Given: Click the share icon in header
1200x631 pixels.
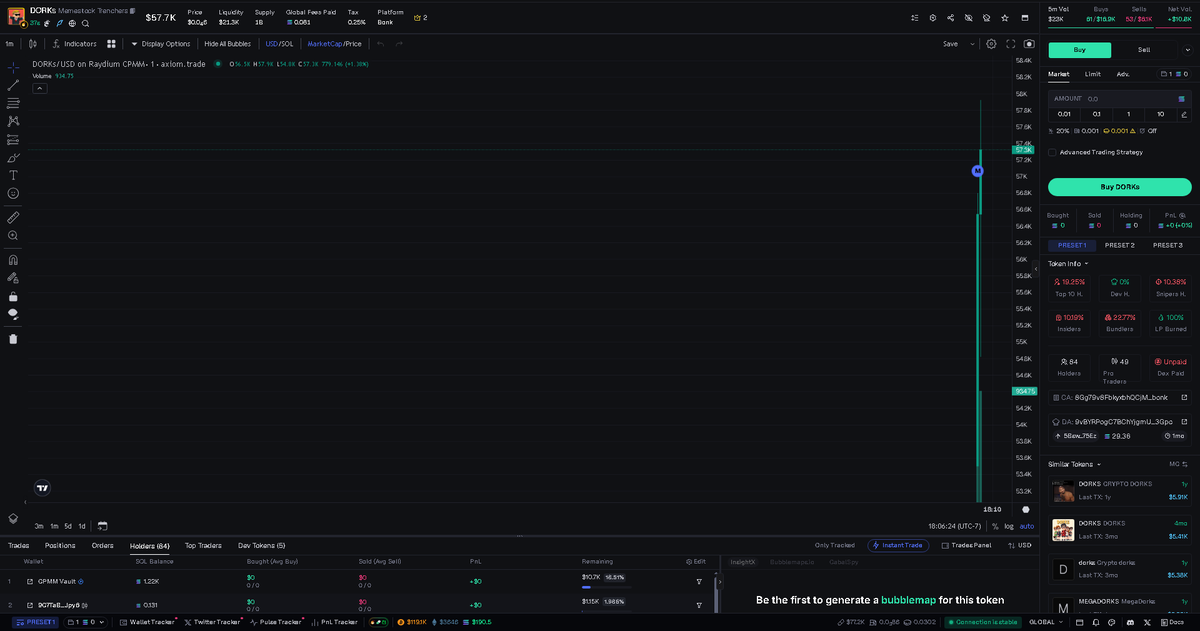Looking at the screenshot, I should tap(950, 18).
